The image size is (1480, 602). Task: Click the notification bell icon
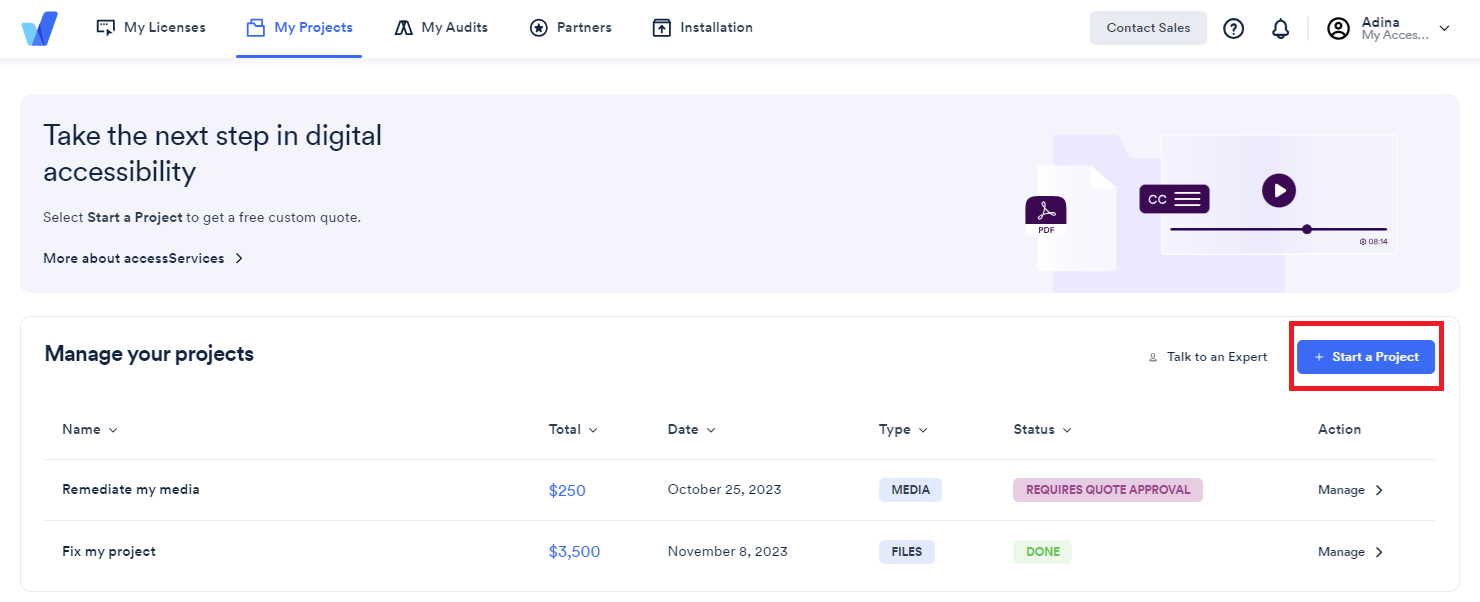[x=1280, y=28]
